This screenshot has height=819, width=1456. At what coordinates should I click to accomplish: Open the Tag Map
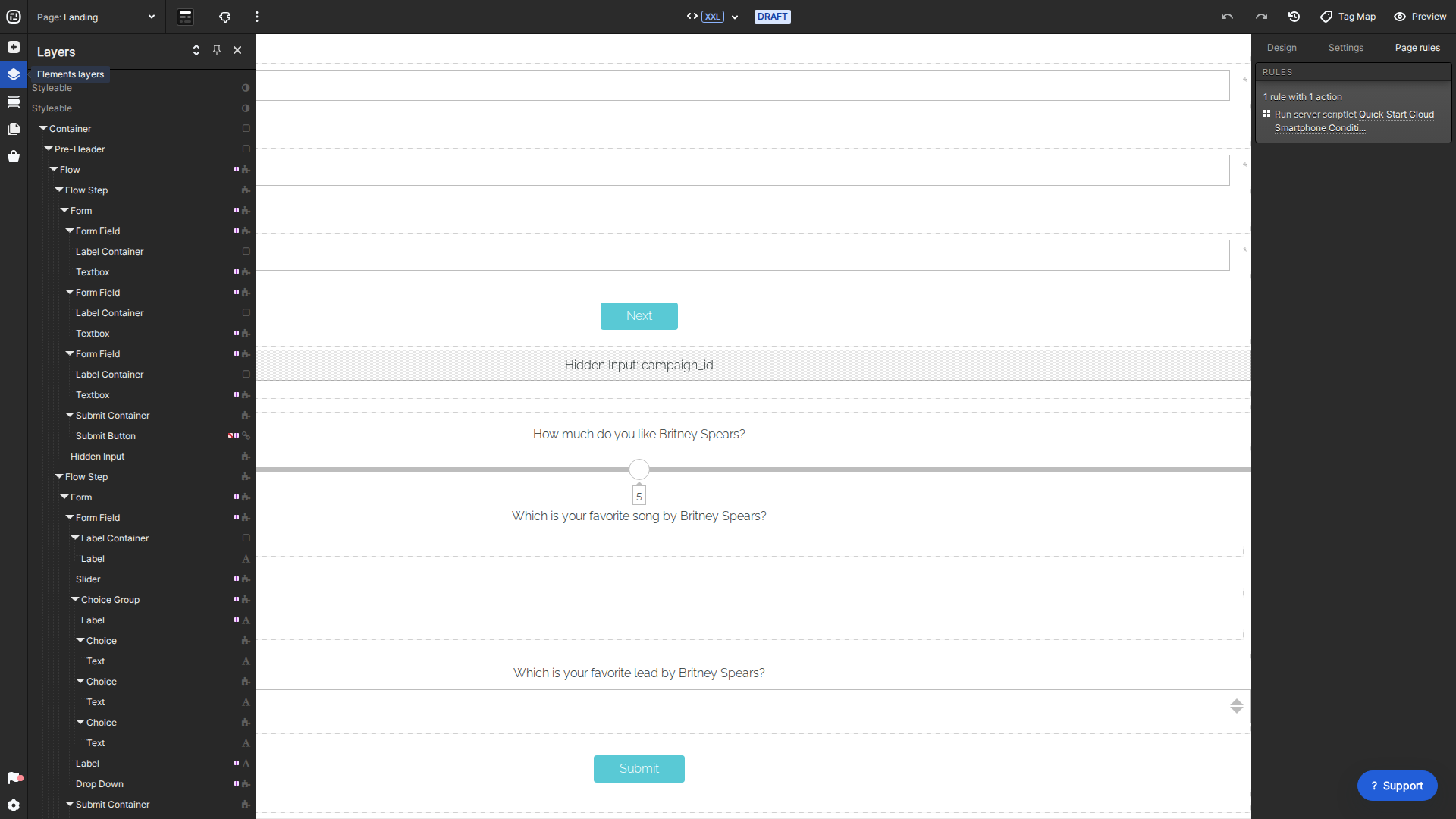click(x=1348, y=17)
